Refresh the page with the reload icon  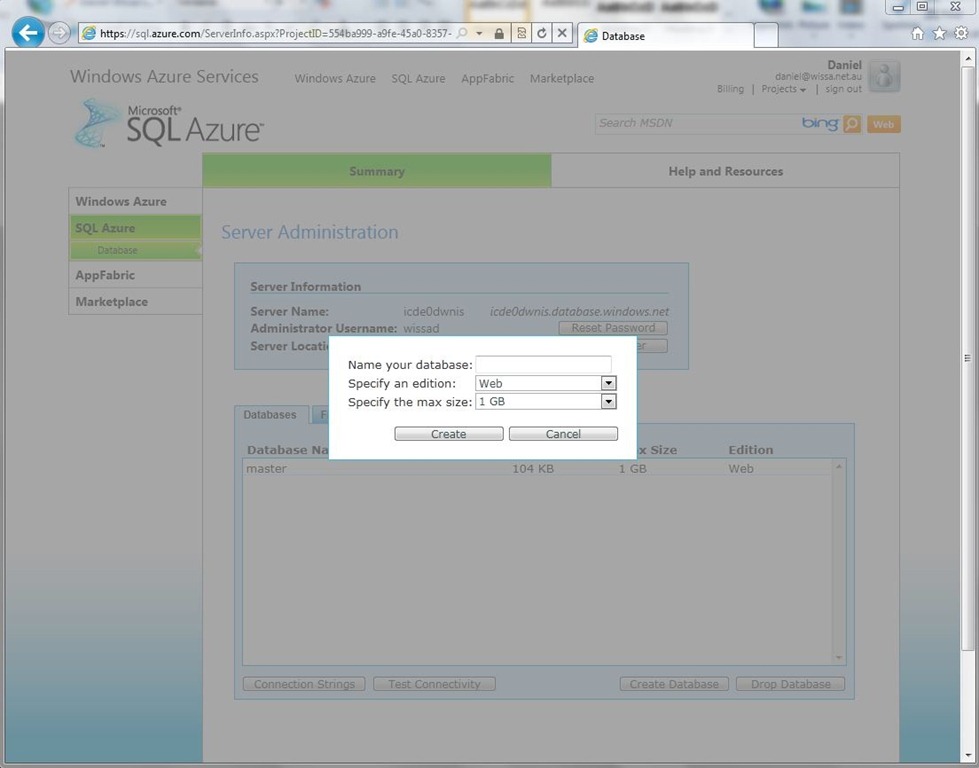541,34
